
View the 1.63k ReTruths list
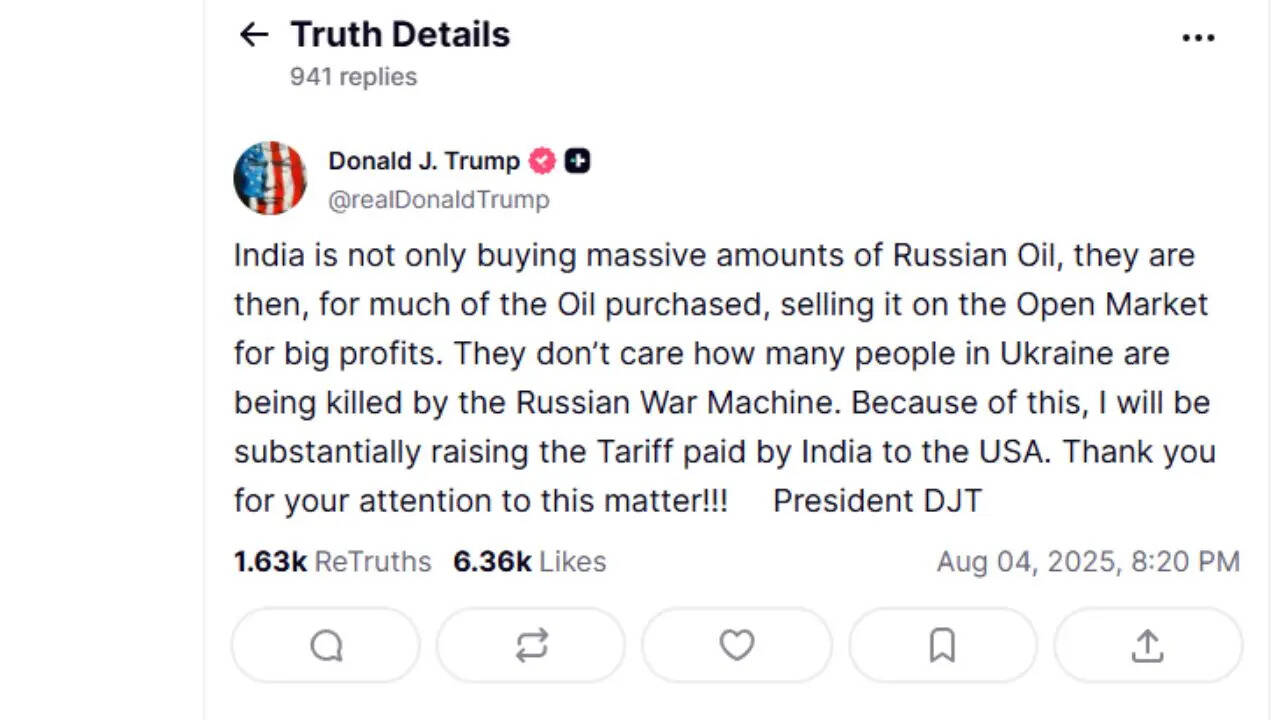[332, 562]
